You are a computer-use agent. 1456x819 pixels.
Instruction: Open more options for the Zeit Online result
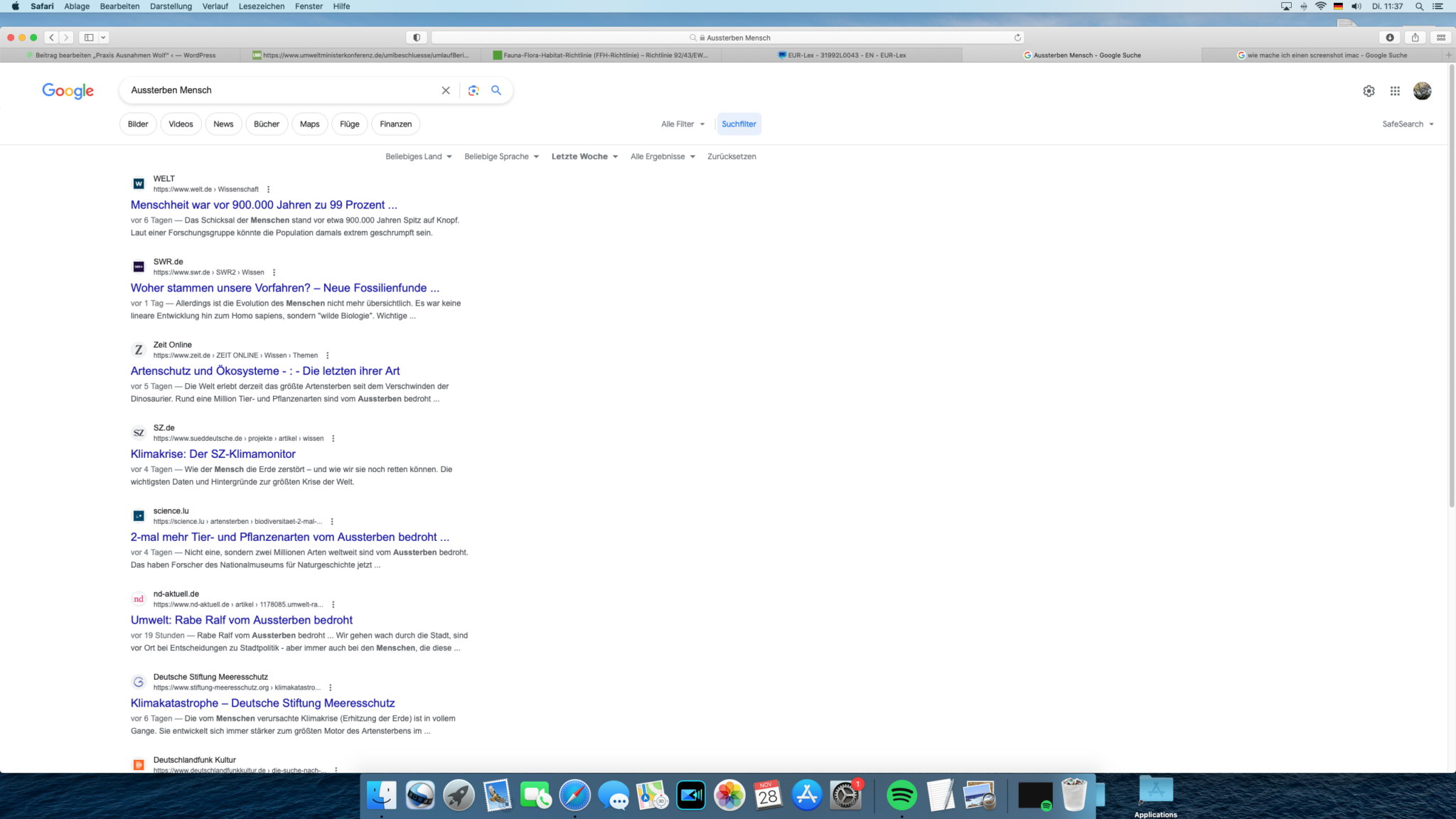[x=327, y=355]
